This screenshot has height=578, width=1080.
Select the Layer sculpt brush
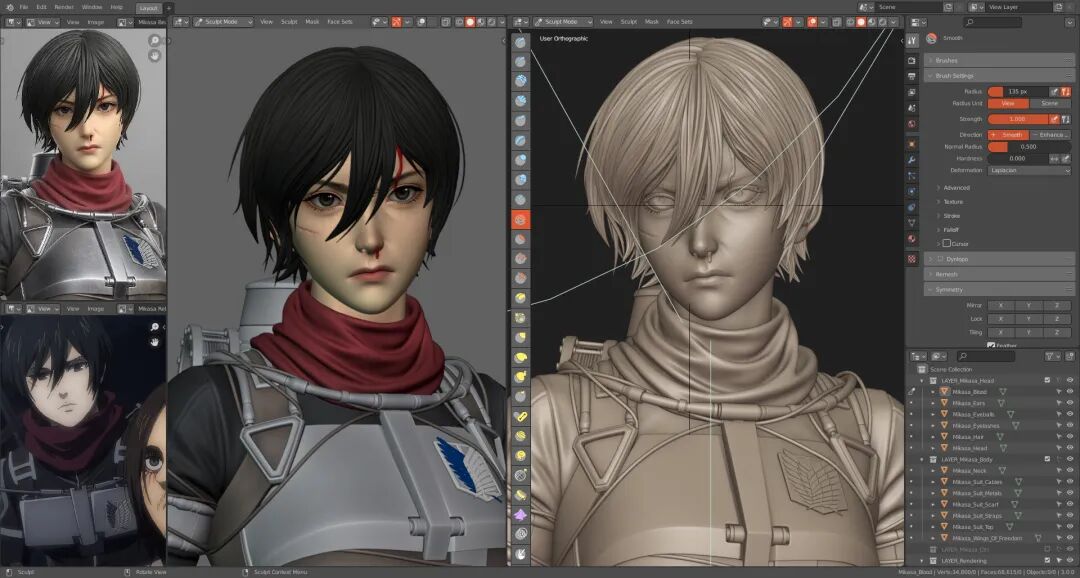[521, 141]
